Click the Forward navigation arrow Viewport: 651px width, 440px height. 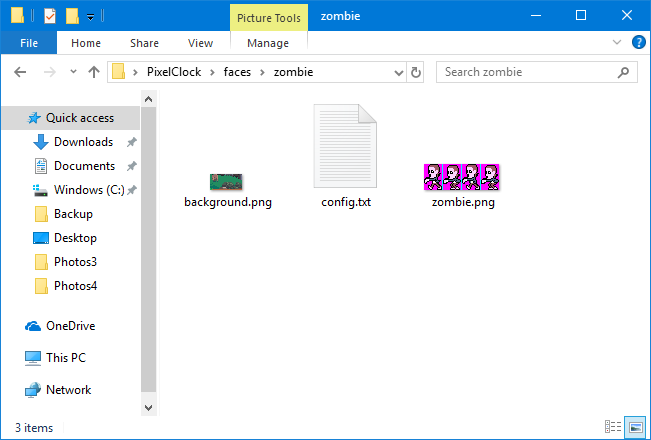(x=50, y=72)
